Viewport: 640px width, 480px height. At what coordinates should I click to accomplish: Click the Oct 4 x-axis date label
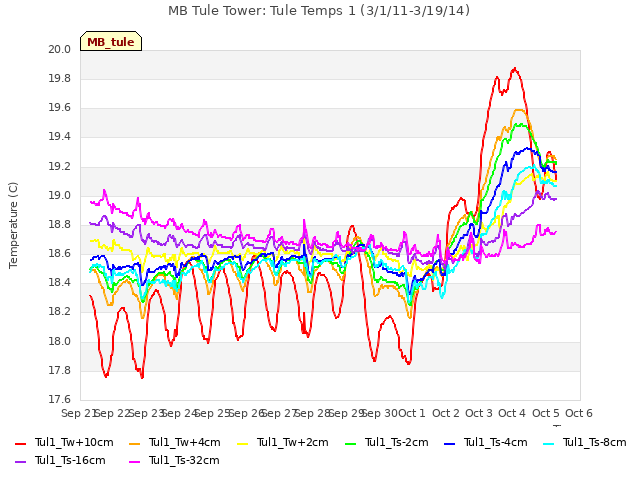click(x=512, y=413)
